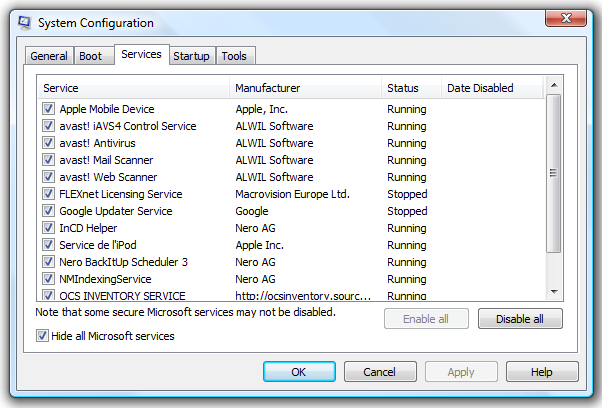This screenshot has height=408, width=602.
Task: Select Service de l'iPod name text
Action: point(98,245)
